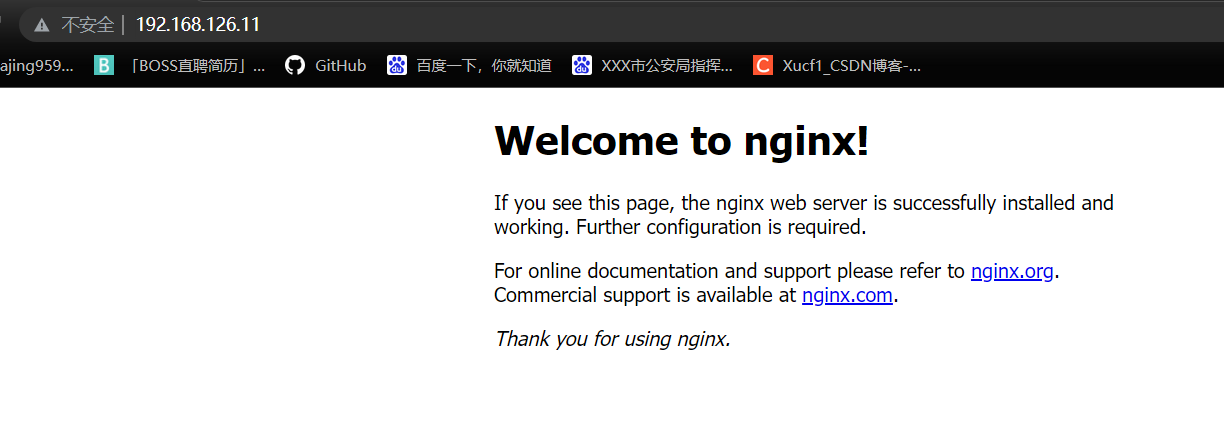Click the not-secure warning triangle icon
Image resolution: width=1224 pixels, height=448 pixels.
(41, 24)
